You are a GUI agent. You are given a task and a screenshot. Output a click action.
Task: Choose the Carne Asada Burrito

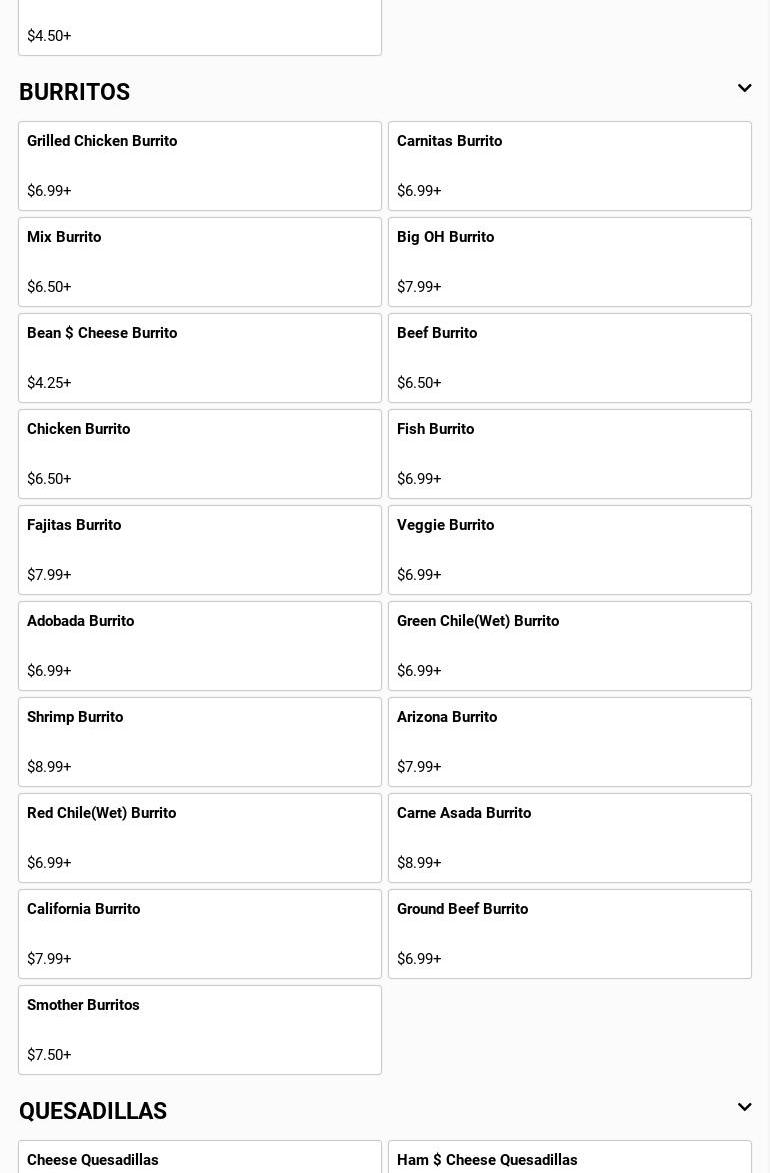[570, 838]
